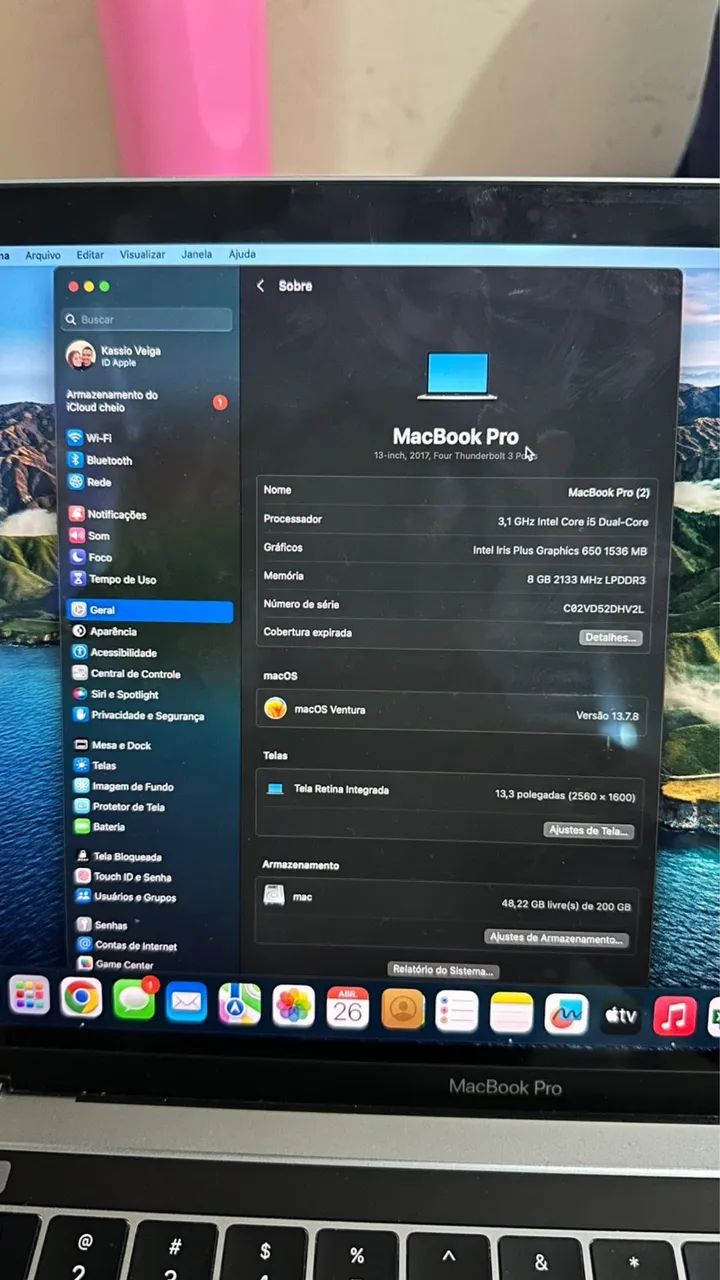Click Ajustes de Armazenamento... button

pos(557,938)
